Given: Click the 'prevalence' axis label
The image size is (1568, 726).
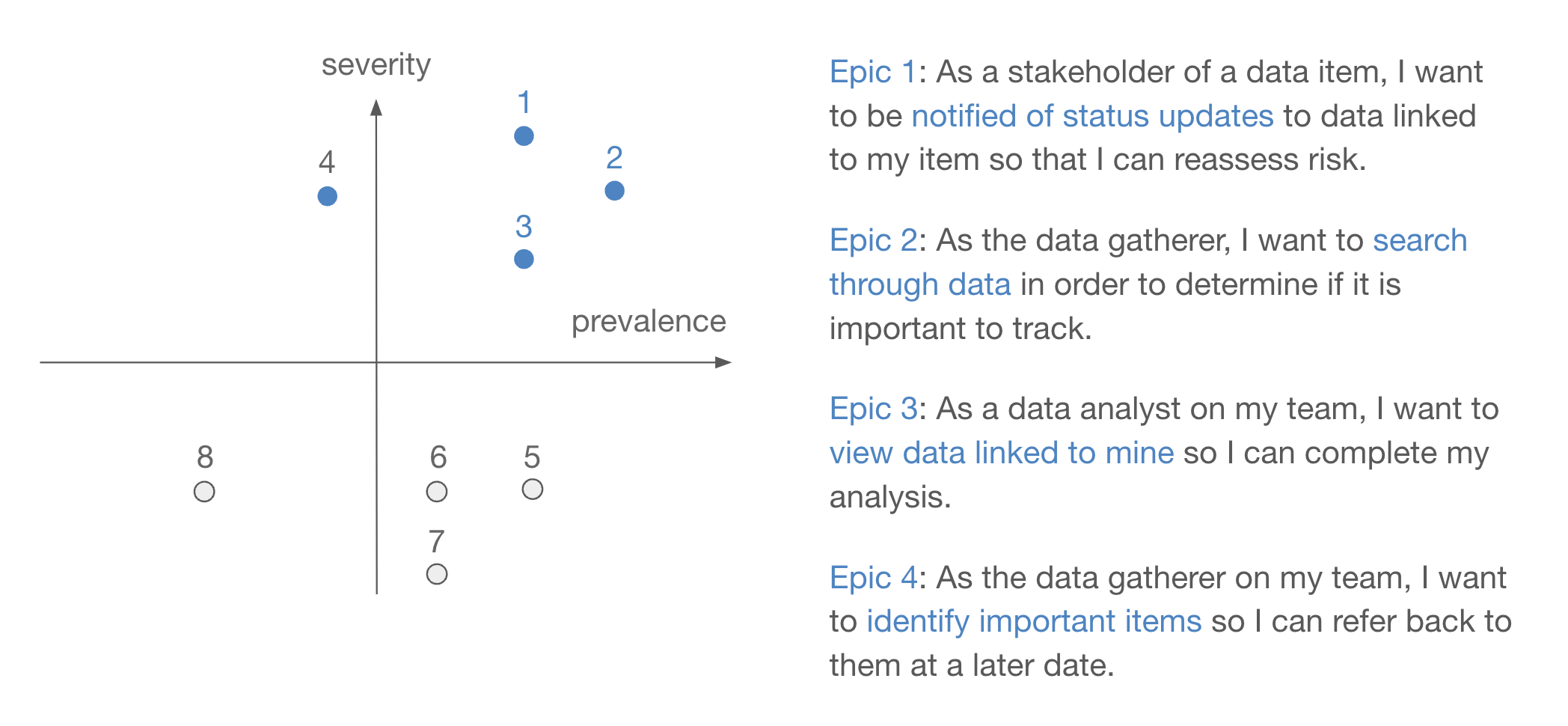Looking at the screenshot, I should (x=649, y=322).
